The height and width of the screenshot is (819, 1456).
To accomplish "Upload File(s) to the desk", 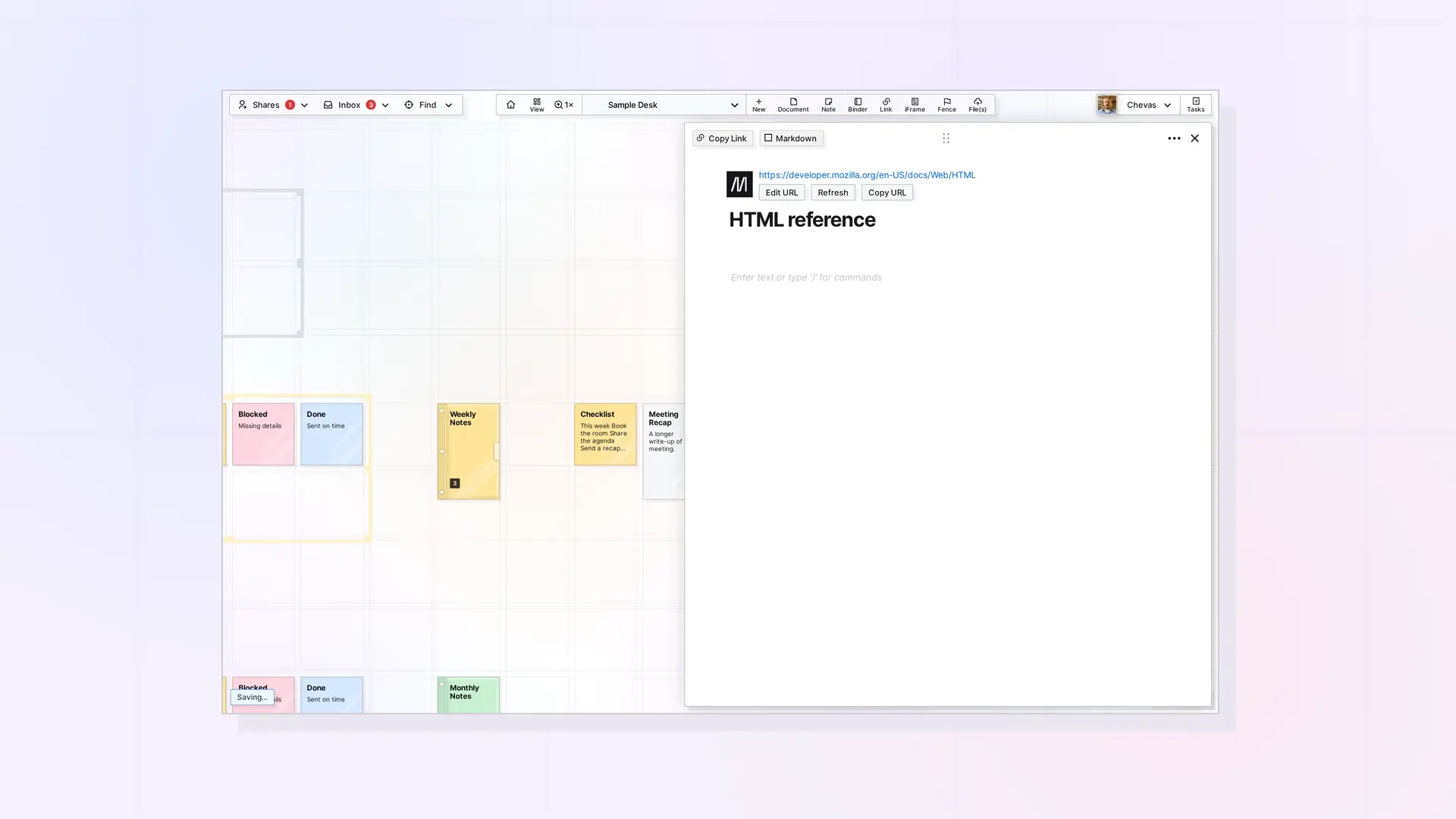I will tap(977, 105).
